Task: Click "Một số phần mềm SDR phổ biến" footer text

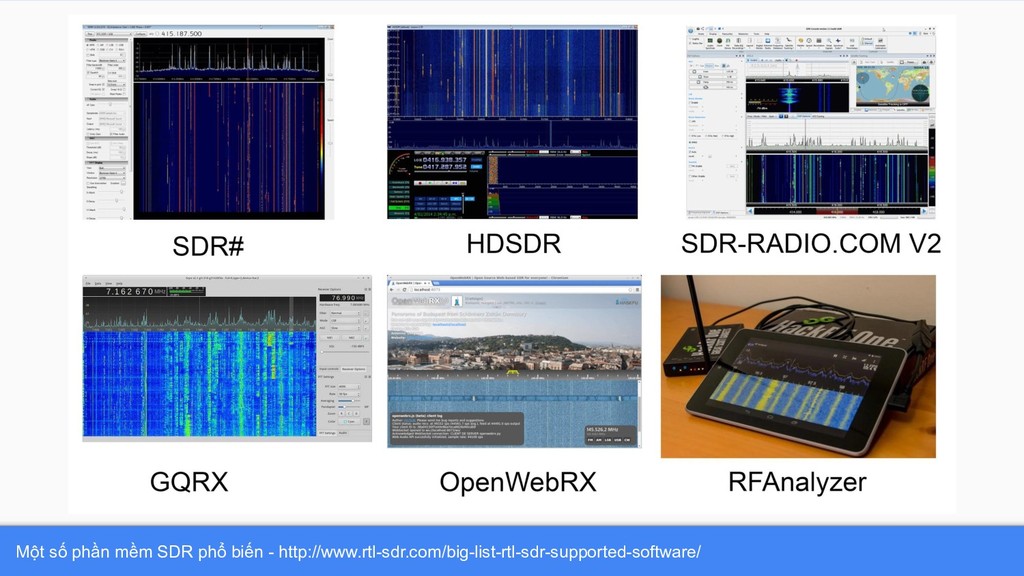Action: (139, 552)
